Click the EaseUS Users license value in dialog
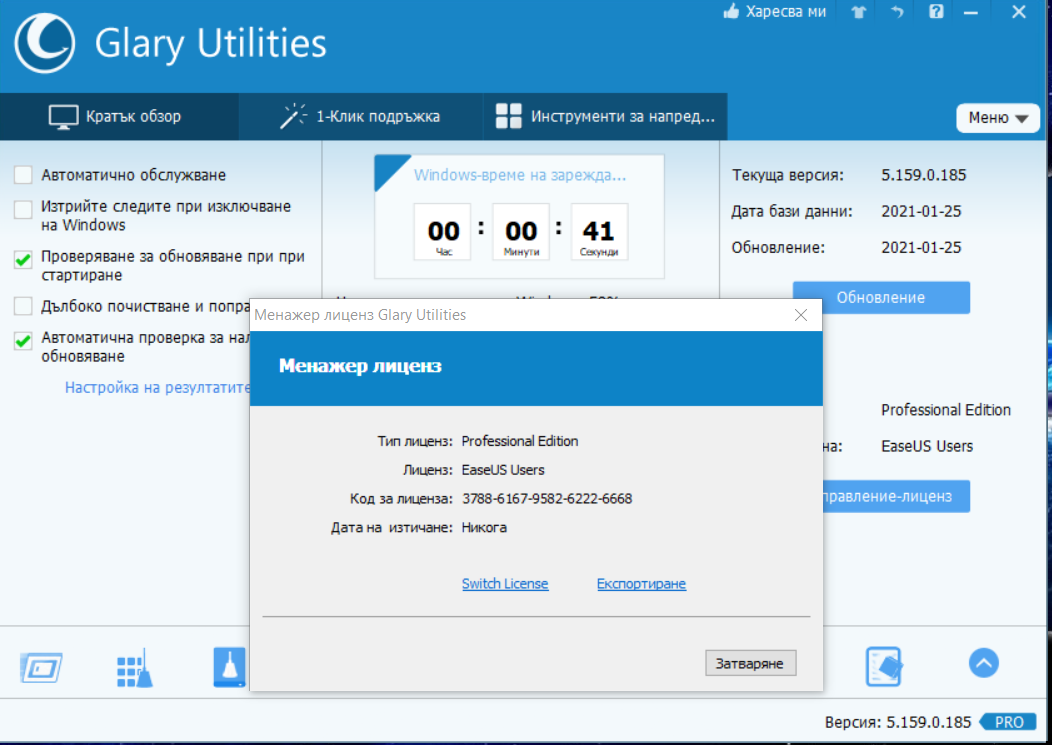1052x745 pixels. coord(503,470)
